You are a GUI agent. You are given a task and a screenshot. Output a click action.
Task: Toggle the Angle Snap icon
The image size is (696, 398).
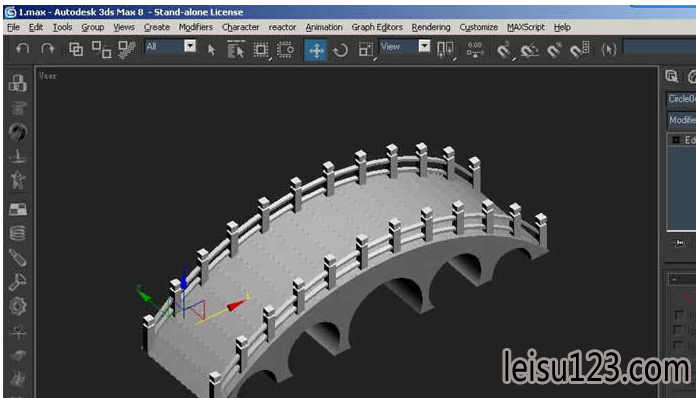click(529, 50)
